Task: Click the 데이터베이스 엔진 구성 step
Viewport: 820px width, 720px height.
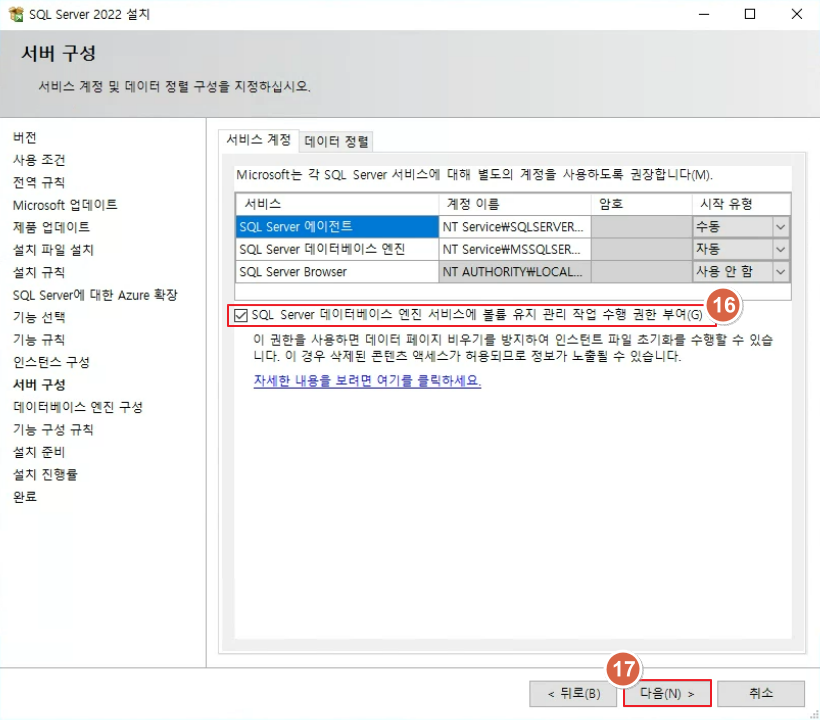Action: pyautogui.click(x=78, y=407)
